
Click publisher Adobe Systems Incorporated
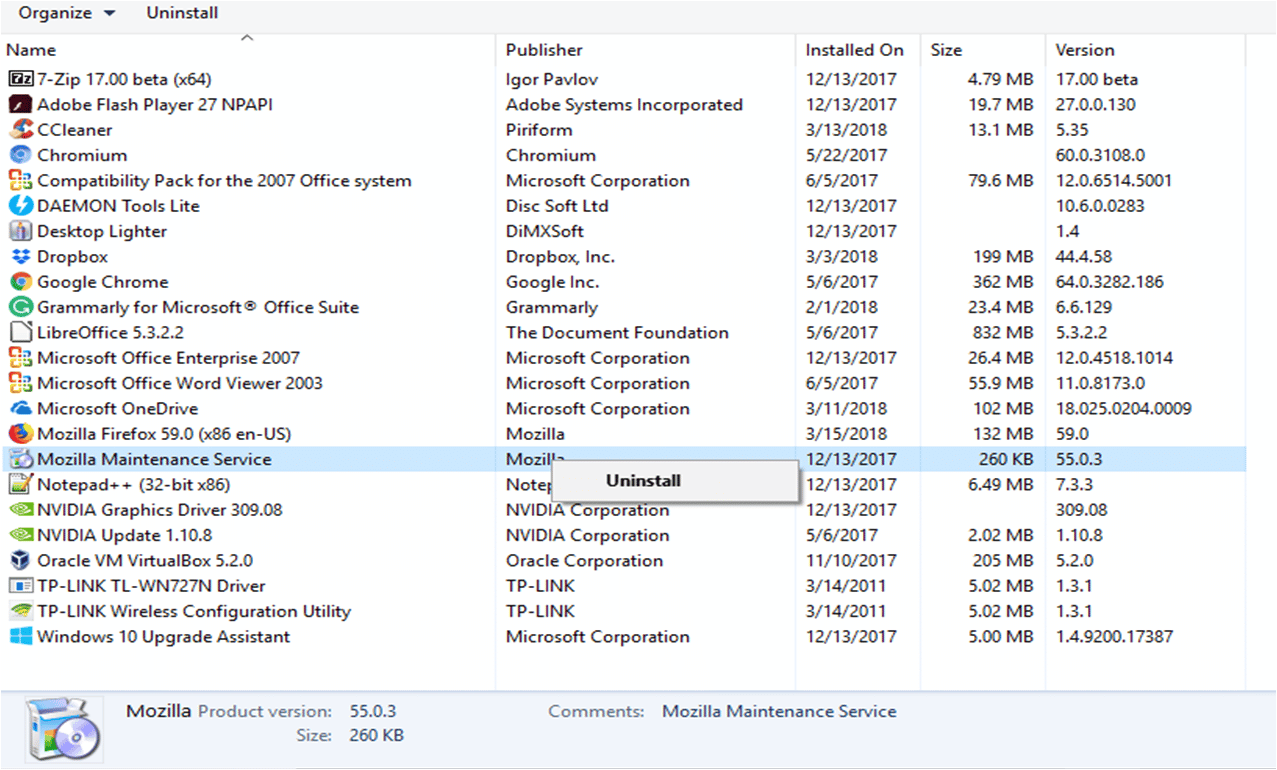click(x=624, y=104)
